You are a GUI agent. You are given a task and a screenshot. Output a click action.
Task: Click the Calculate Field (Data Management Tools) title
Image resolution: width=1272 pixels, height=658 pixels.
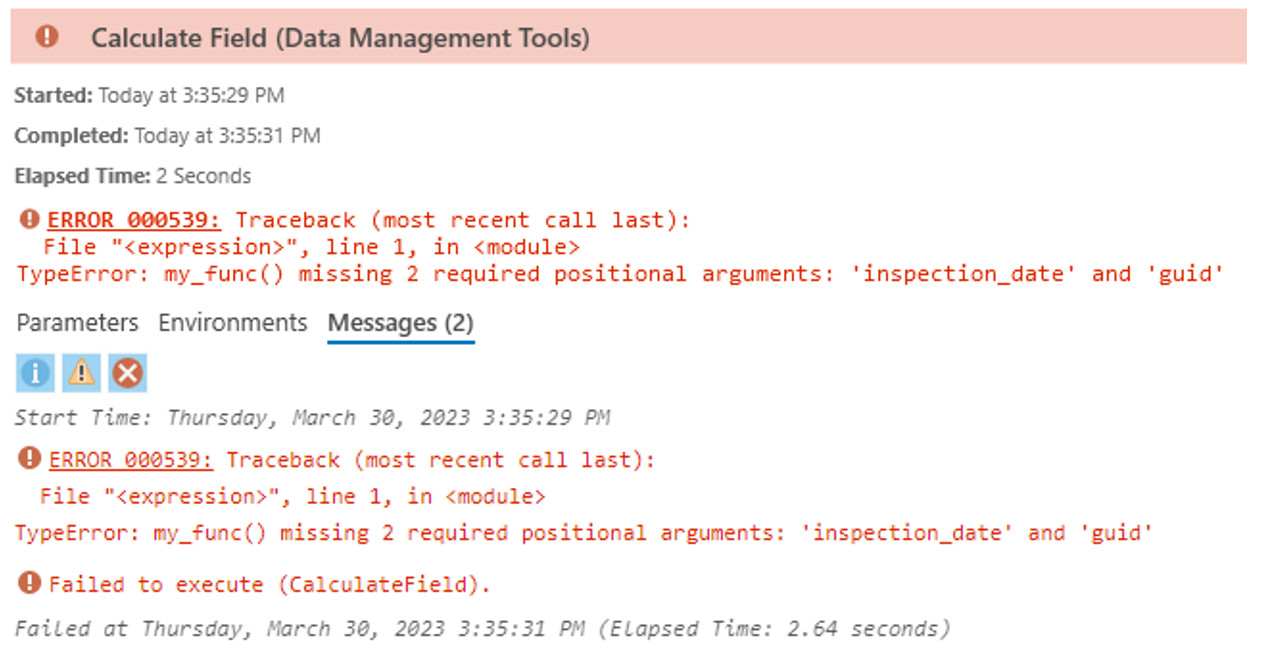(x=340, y=38)
